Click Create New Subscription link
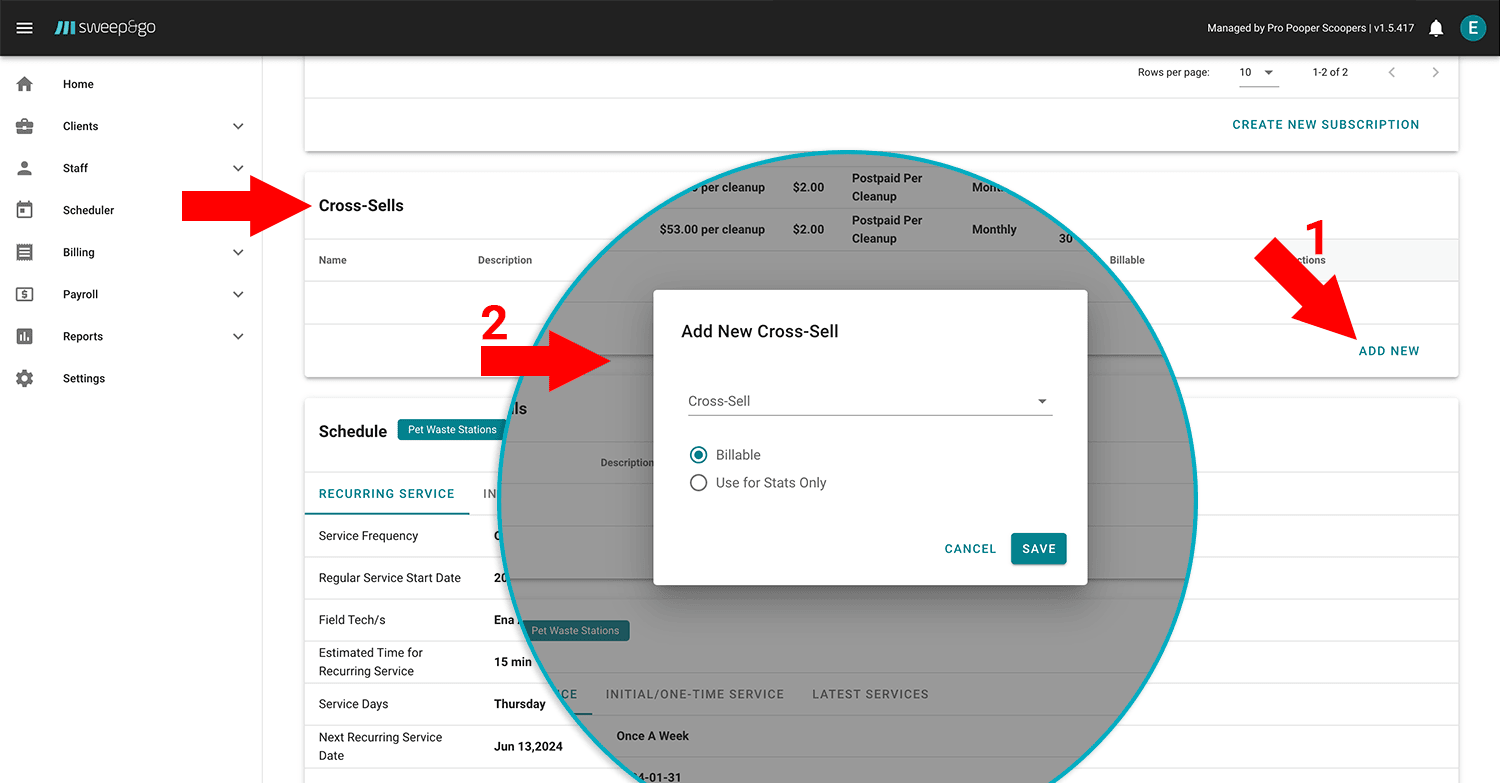This screenshot has width=1500, height=783. point(1325,125)
